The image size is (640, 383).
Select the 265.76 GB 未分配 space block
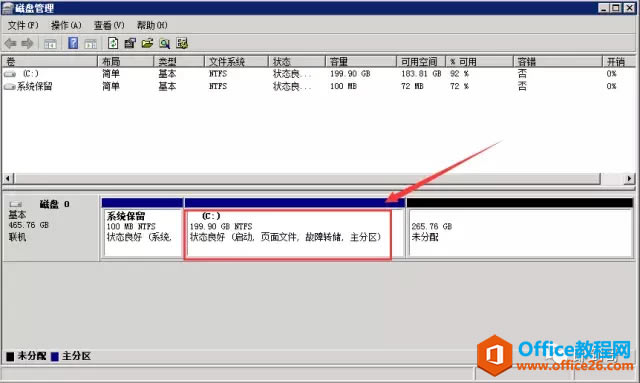pos(520,228)
